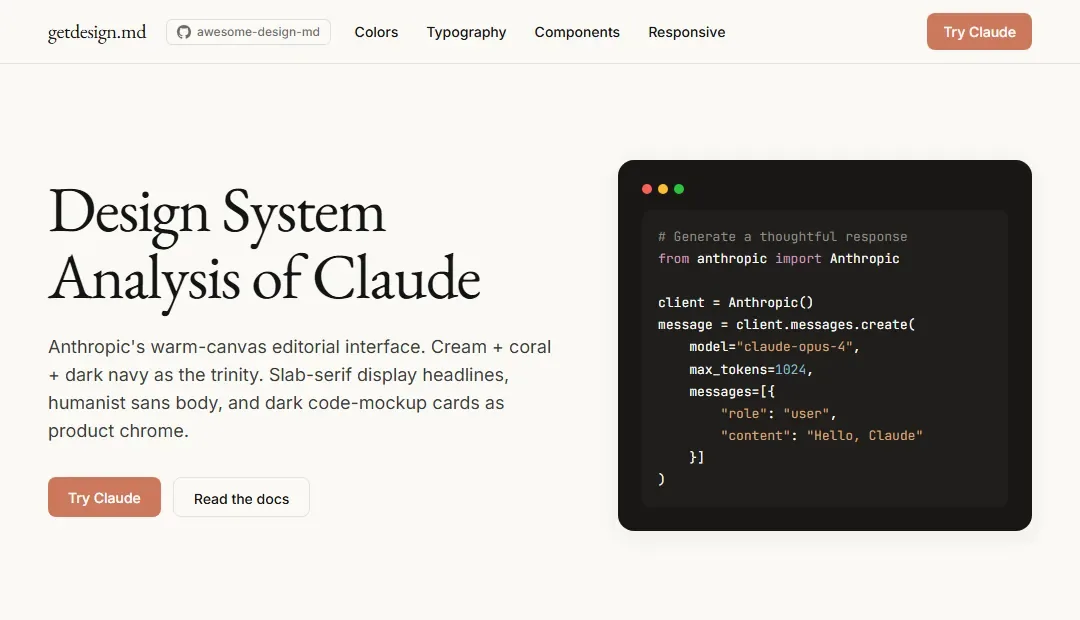Click the 'message = client.messages.create(' line
The image size is (1080, 620).
pos(787,325)
